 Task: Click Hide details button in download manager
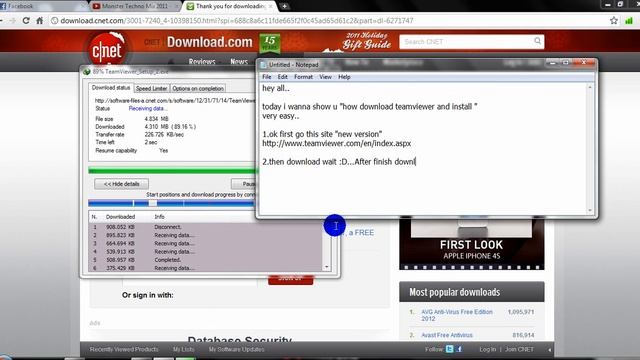(x=122, y=184)
